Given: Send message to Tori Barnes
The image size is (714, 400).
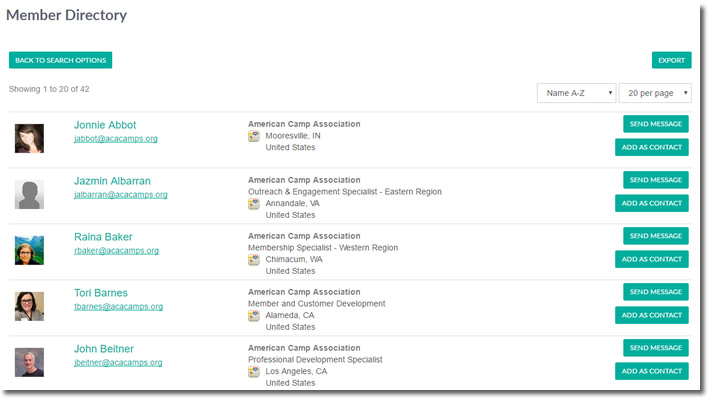Looking at the screenshot, I should [656, 292].
